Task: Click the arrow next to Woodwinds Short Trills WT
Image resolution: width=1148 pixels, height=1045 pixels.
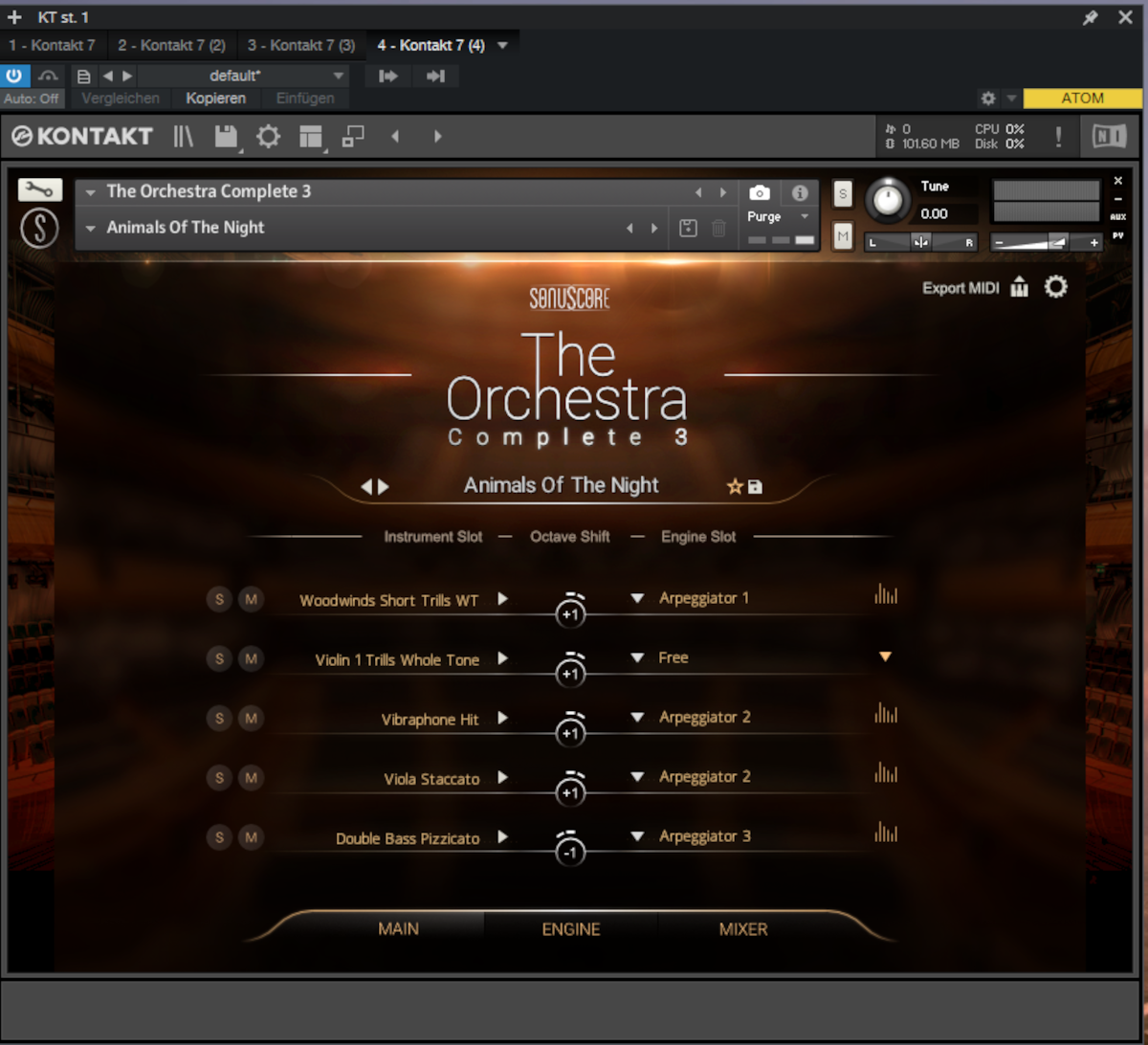Action: click(502, 599)
